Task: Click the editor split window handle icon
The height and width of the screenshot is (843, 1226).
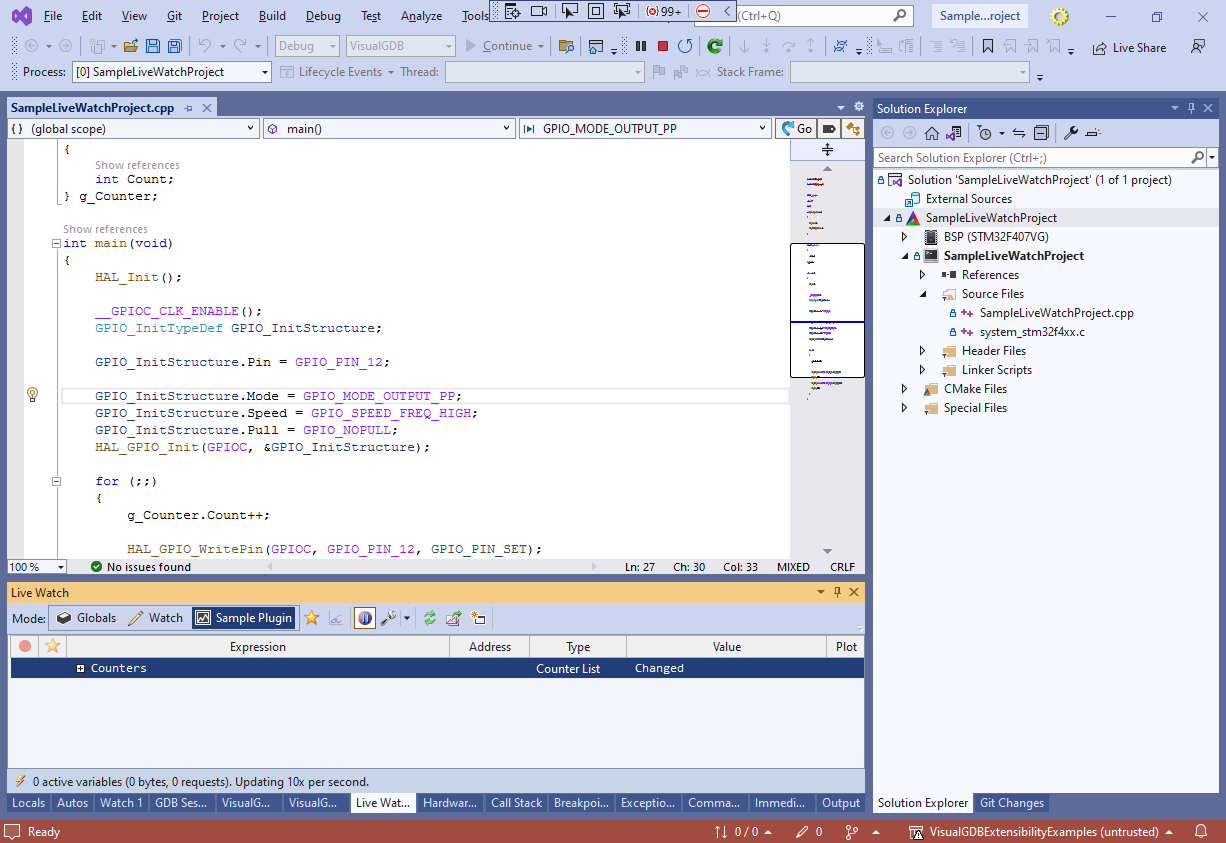Action: pyautogui.click(x=827, y=149)
